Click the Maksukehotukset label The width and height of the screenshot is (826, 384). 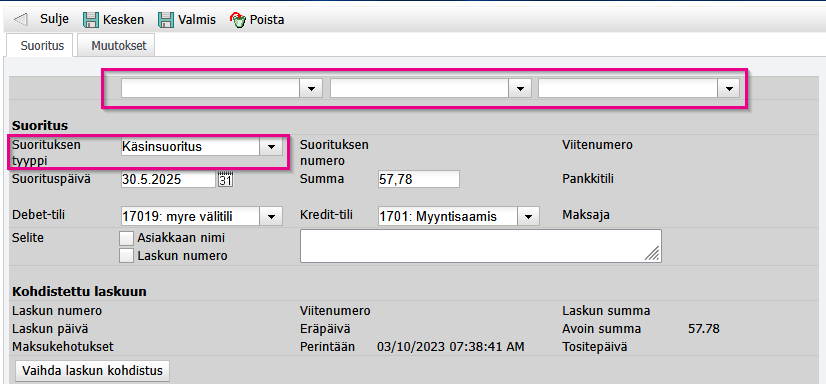[63, 347]
